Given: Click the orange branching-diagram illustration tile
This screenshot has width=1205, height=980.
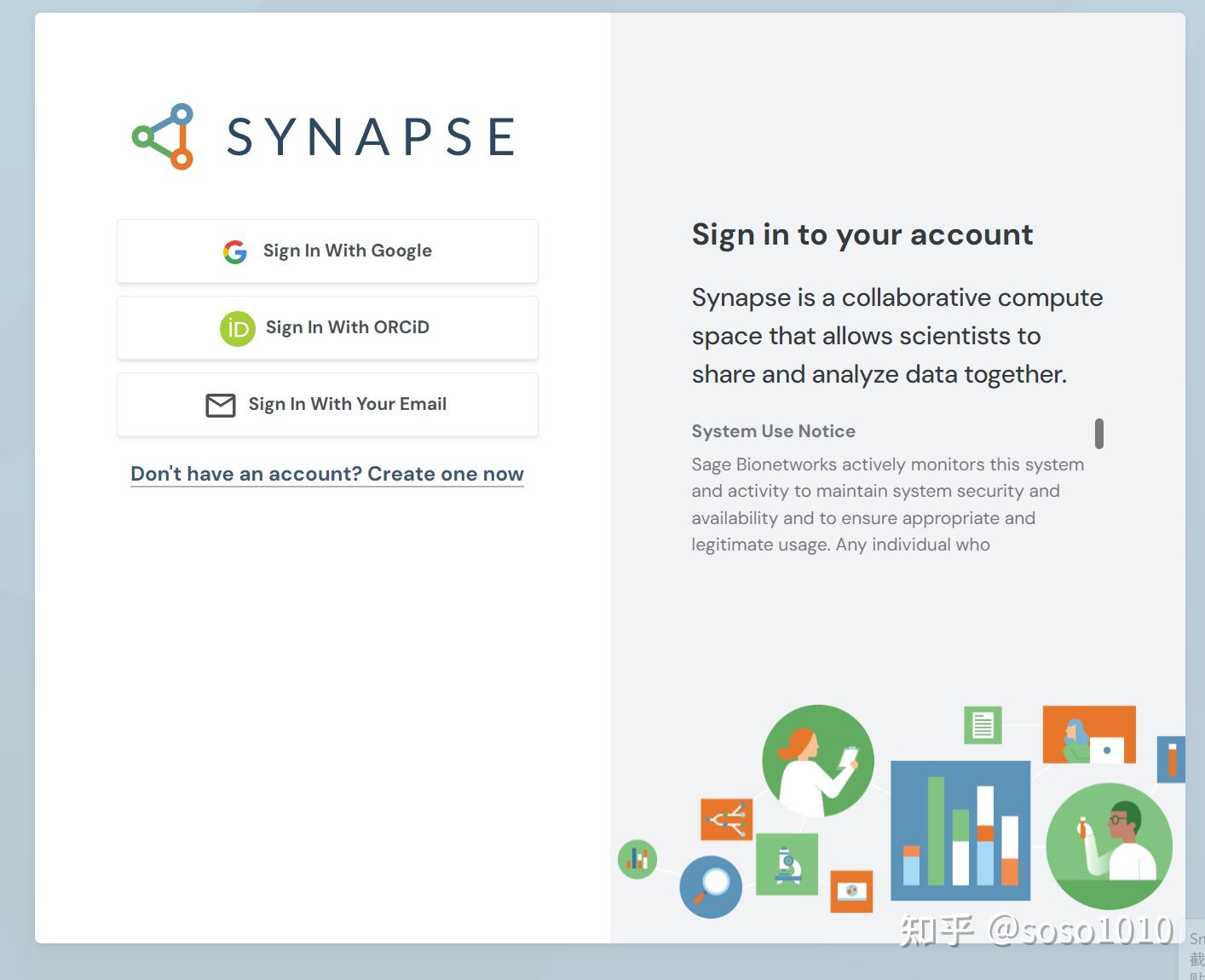Looking at the screenshot, I should [726, 819].
